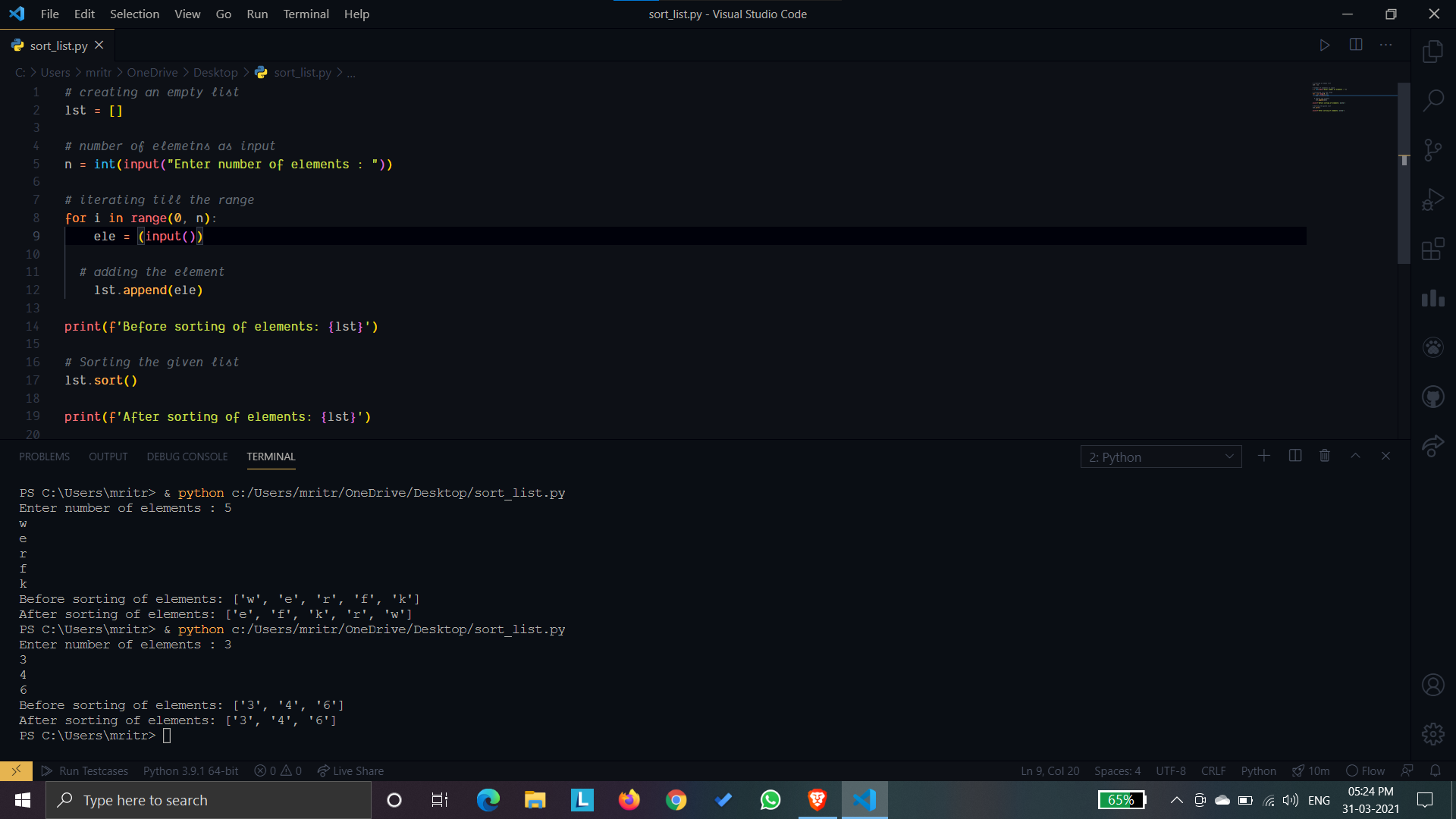Open the Spaces: 4 indentation selector
Viewport: 1456px width, 819px height.
click(1117, 770)
